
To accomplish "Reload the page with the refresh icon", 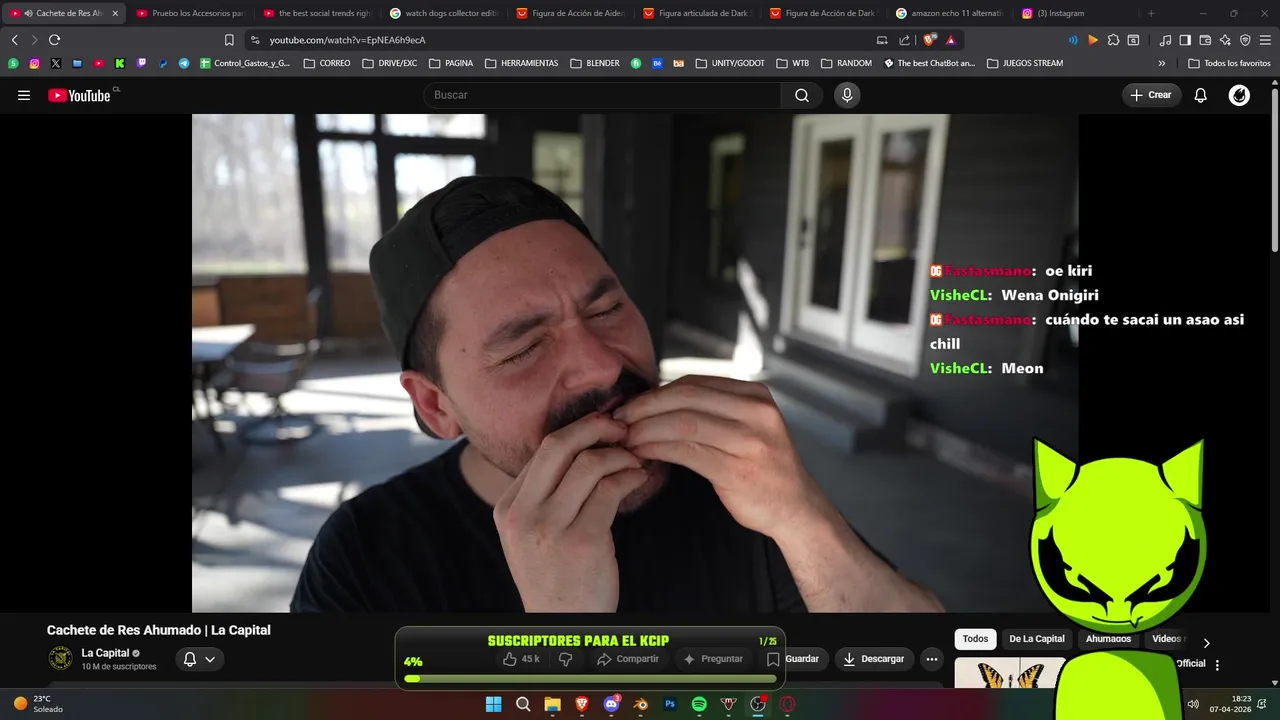I will (54, 40).
